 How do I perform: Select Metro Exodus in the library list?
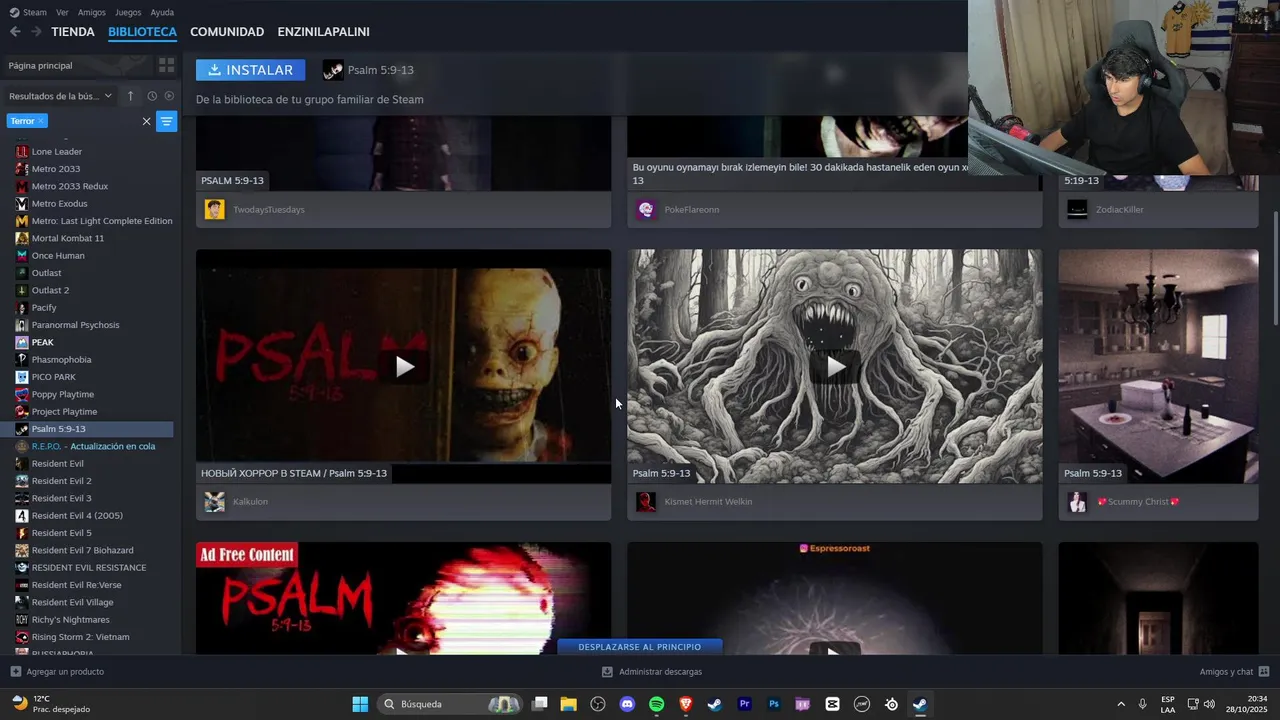(x=59, y=204)
